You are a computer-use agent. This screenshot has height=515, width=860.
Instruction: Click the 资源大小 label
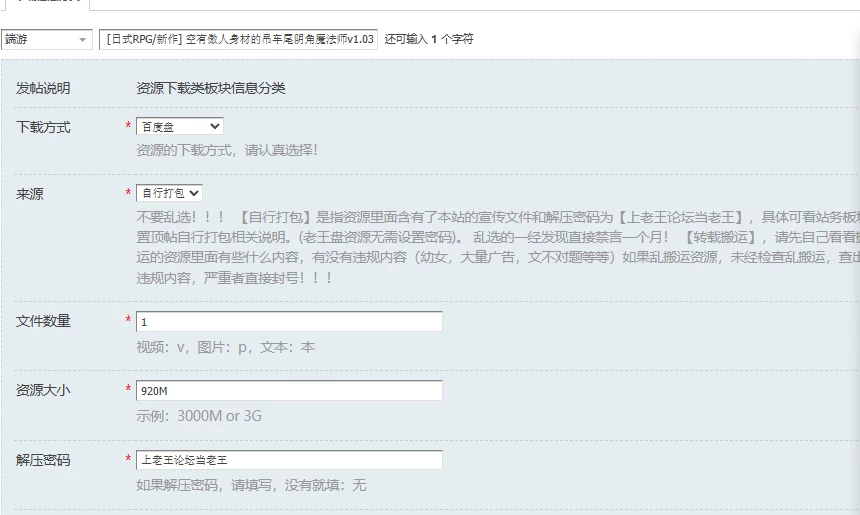click(x=43, y=390)
